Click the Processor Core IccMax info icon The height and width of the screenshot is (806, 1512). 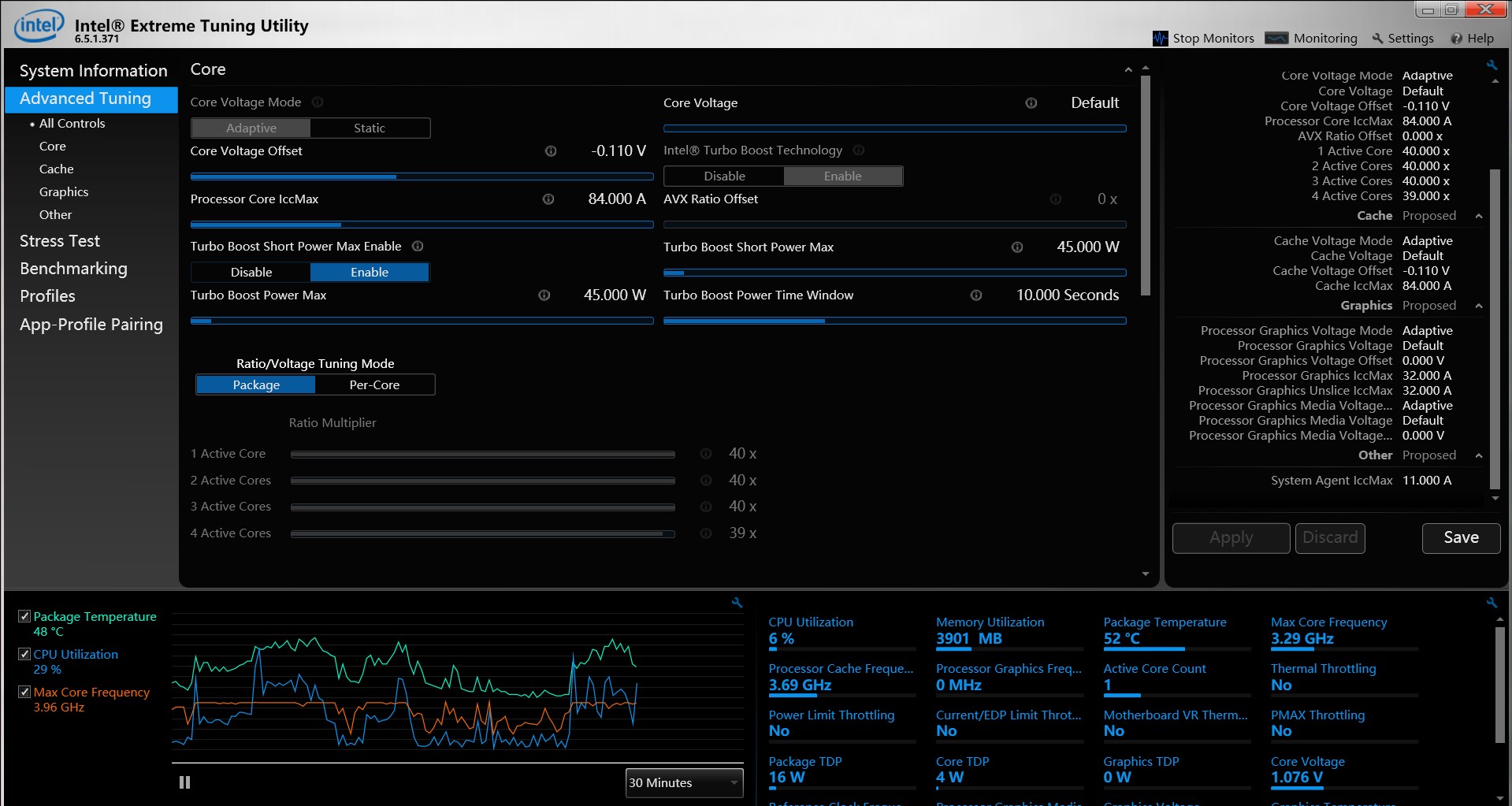tap(548, 199)
